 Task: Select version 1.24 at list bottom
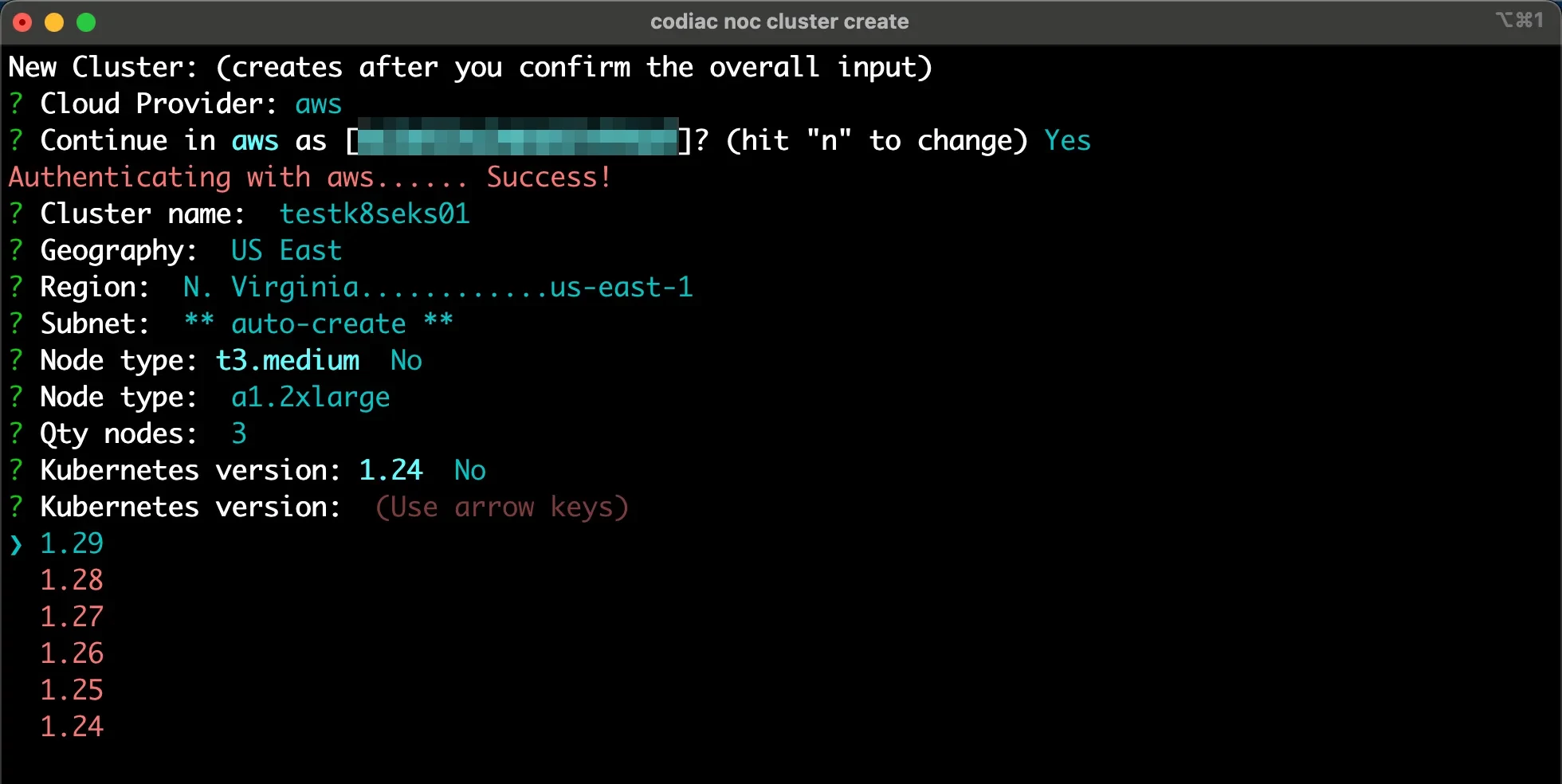pyautogui.click(x=72, y=727)
